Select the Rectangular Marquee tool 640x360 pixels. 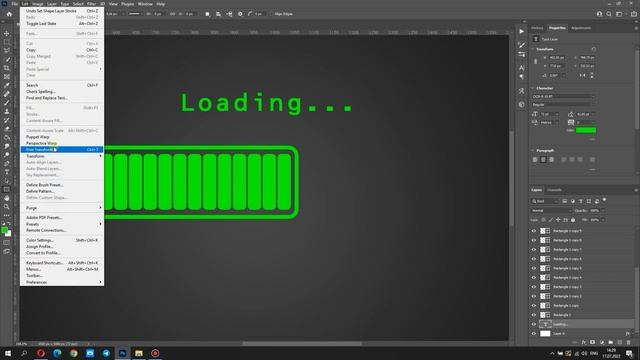[7, 42]
